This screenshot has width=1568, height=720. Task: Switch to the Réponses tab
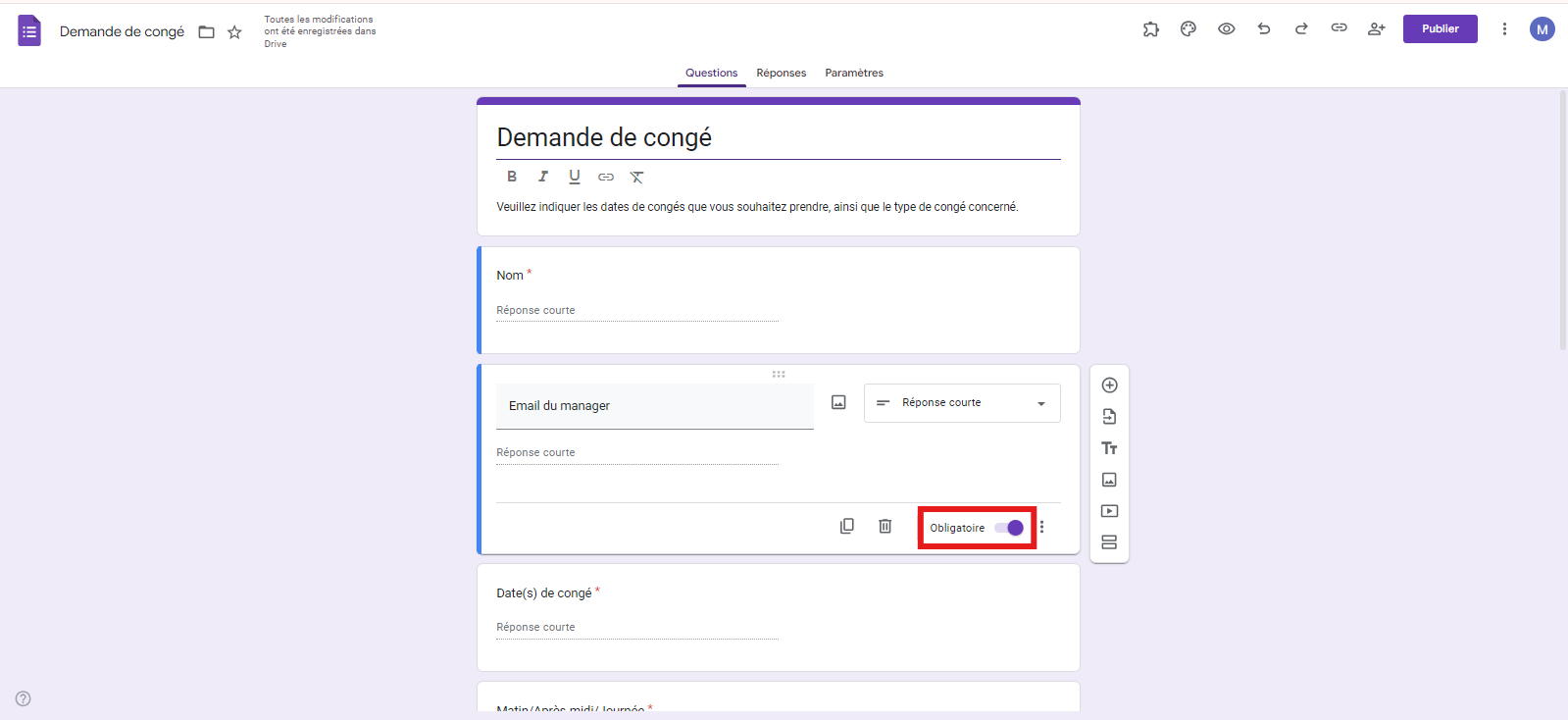tap(781, 74)
